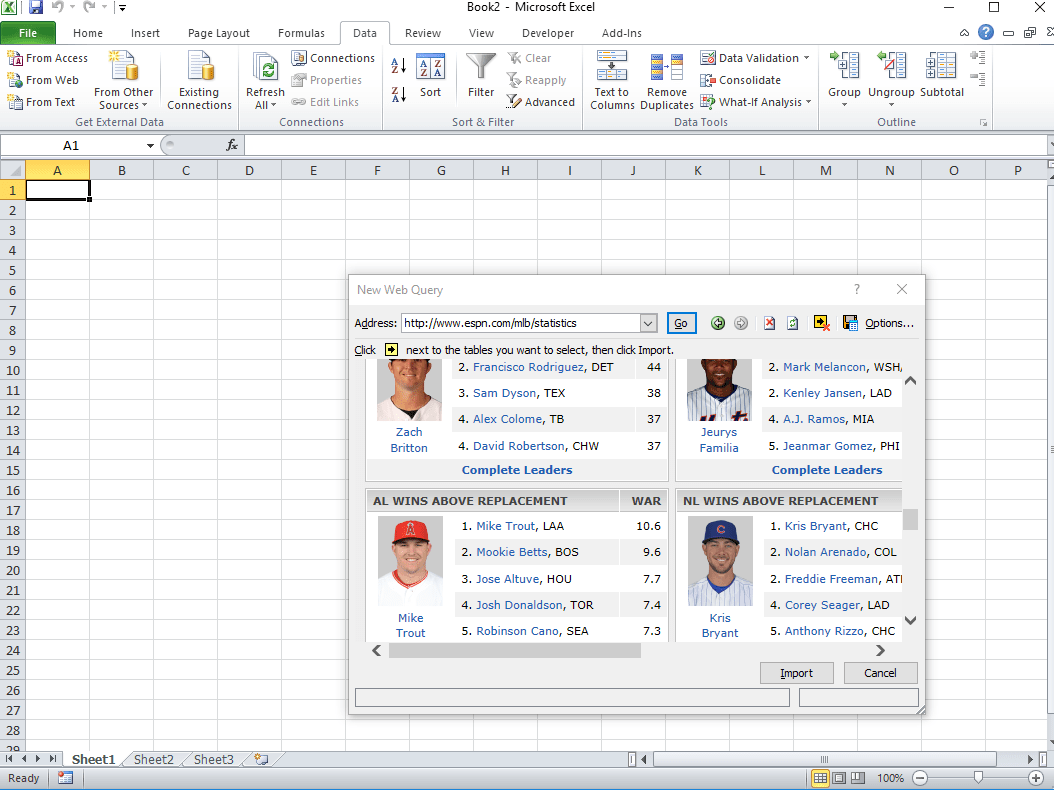Viewport: 1054px width, 790px height.
Task: Click the zoom slider handle
Action: 978,779
